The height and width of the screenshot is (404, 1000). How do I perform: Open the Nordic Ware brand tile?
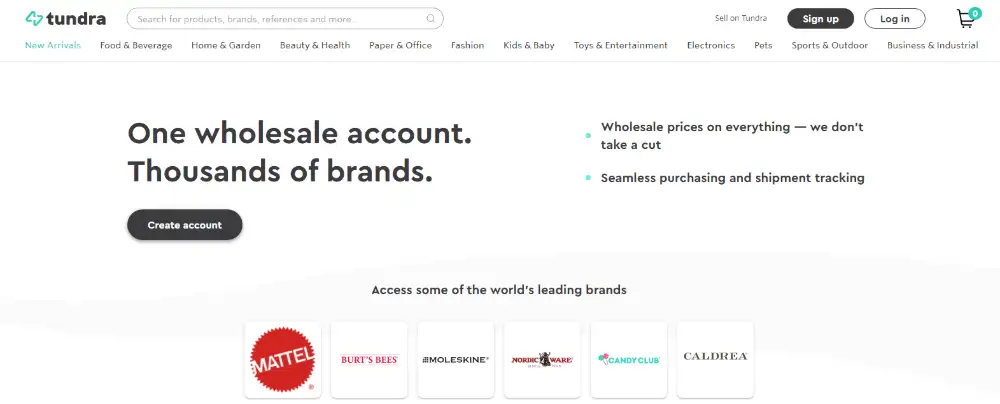pos(542,360)
